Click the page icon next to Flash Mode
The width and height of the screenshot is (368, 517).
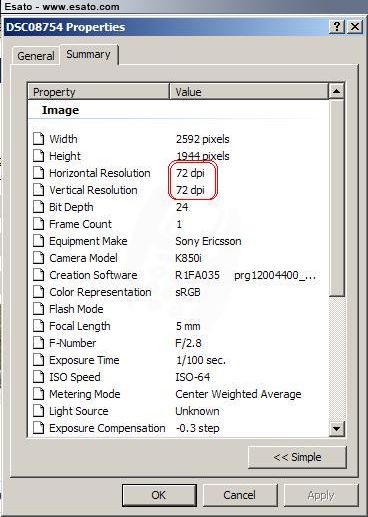[x=39, y=309]
